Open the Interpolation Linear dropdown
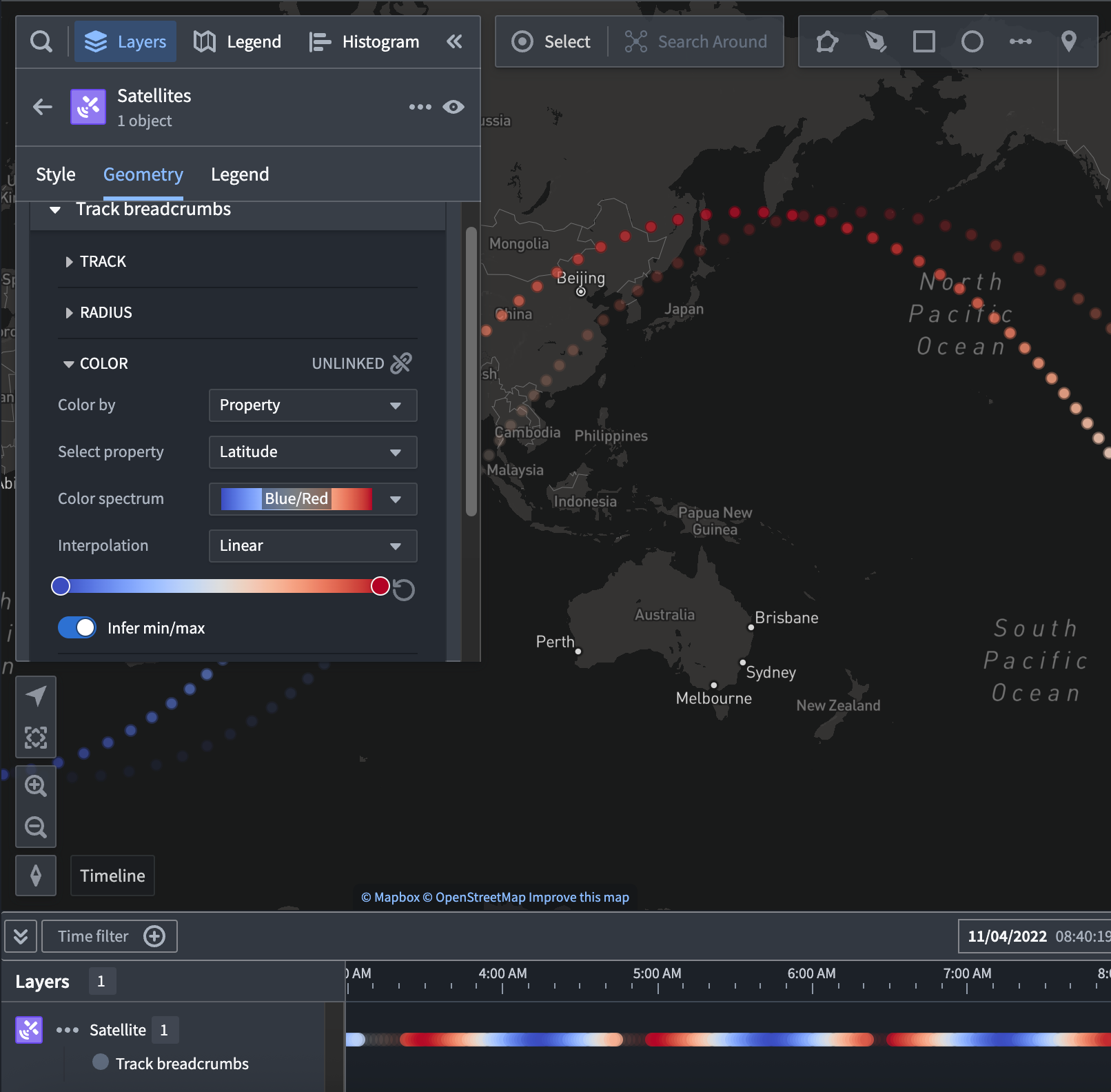Screen dimensions: 1111x1092 (313, 546)
